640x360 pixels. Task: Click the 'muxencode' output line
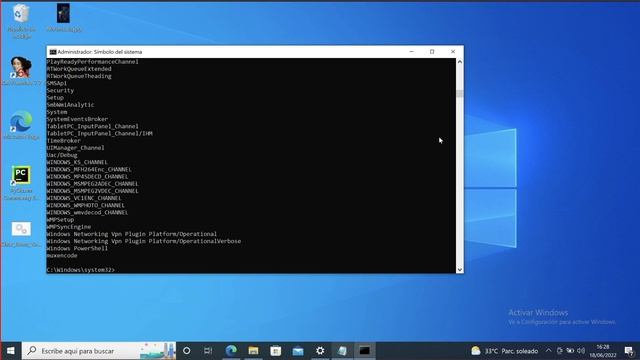coord(62,256)
